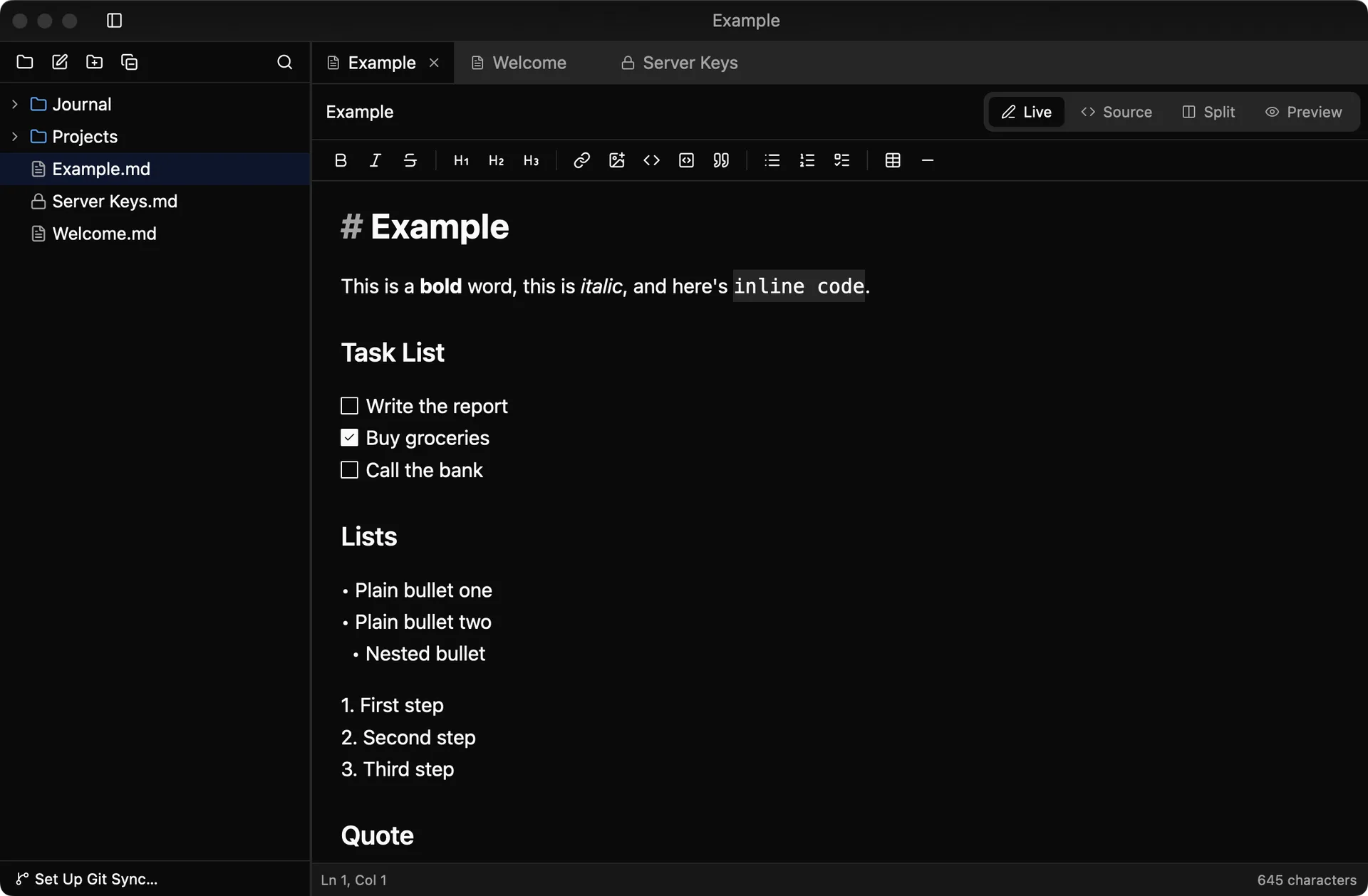Insert a Heading 2

pos(496,160)
